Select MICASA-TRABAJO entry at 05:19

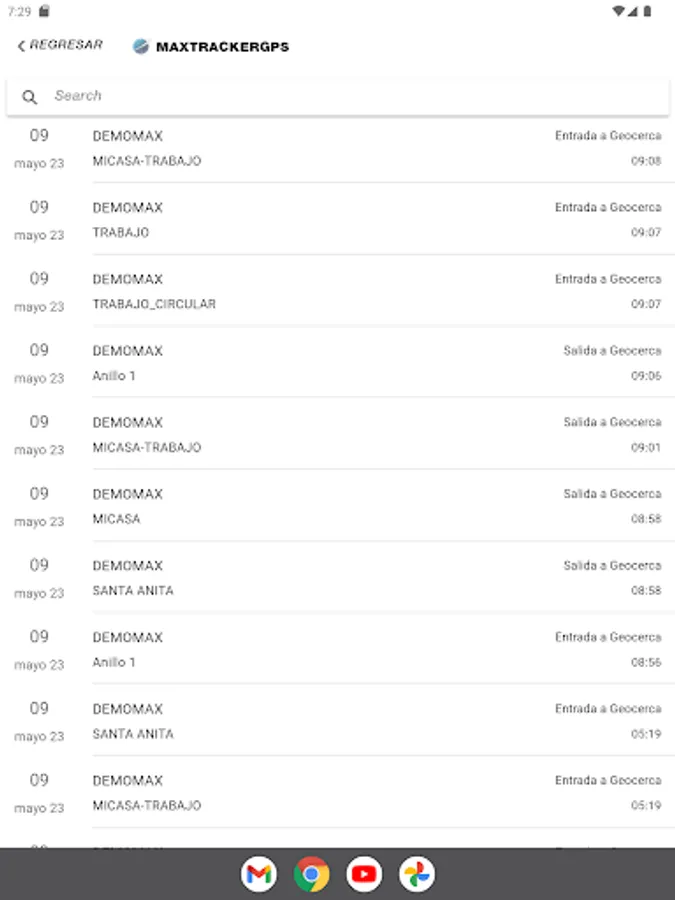coord(376,793)
